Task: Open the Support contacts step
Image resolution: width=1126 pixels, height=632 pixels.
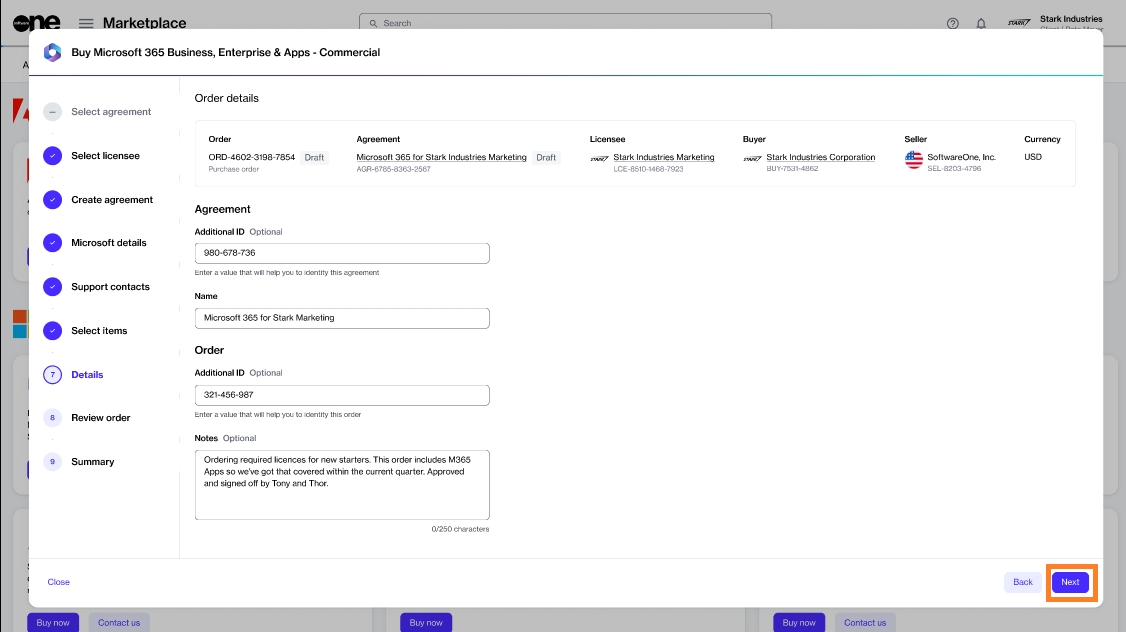Action: click(110, 287)
